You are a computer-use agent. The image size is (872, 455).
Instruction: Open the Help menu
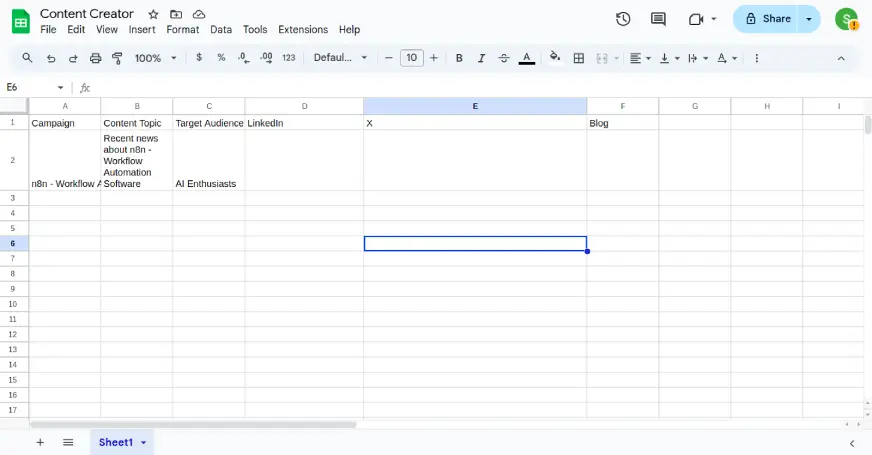pyautogui.click(x=349, y=29)
